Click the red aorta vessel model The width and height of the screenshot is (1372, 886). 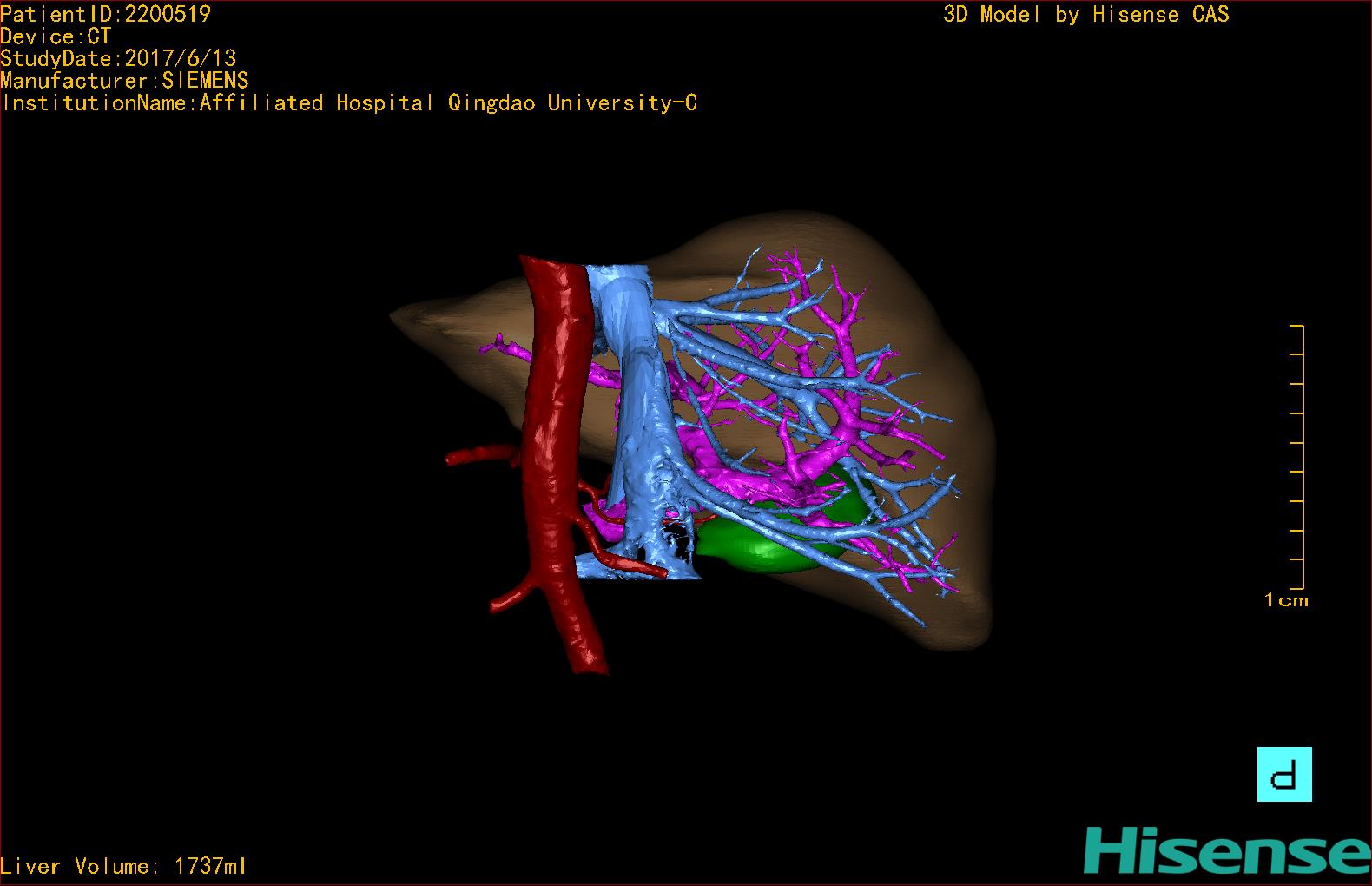(556, 434)
